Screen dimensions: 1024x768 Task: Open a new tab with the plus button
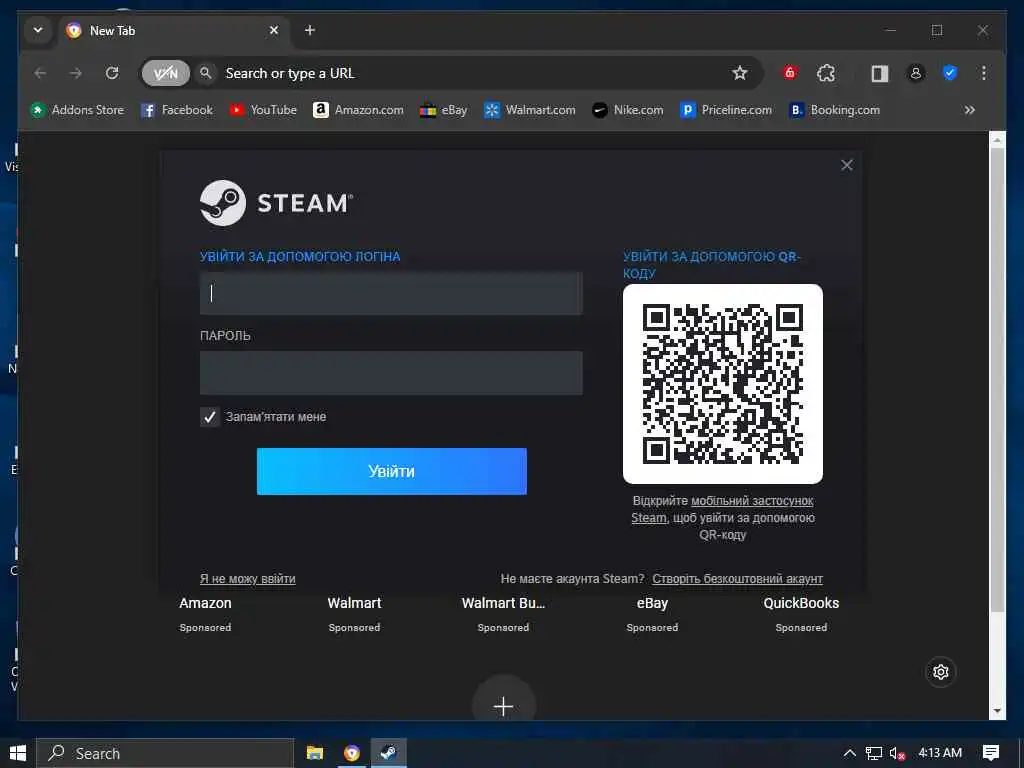[x=310, y=30]
